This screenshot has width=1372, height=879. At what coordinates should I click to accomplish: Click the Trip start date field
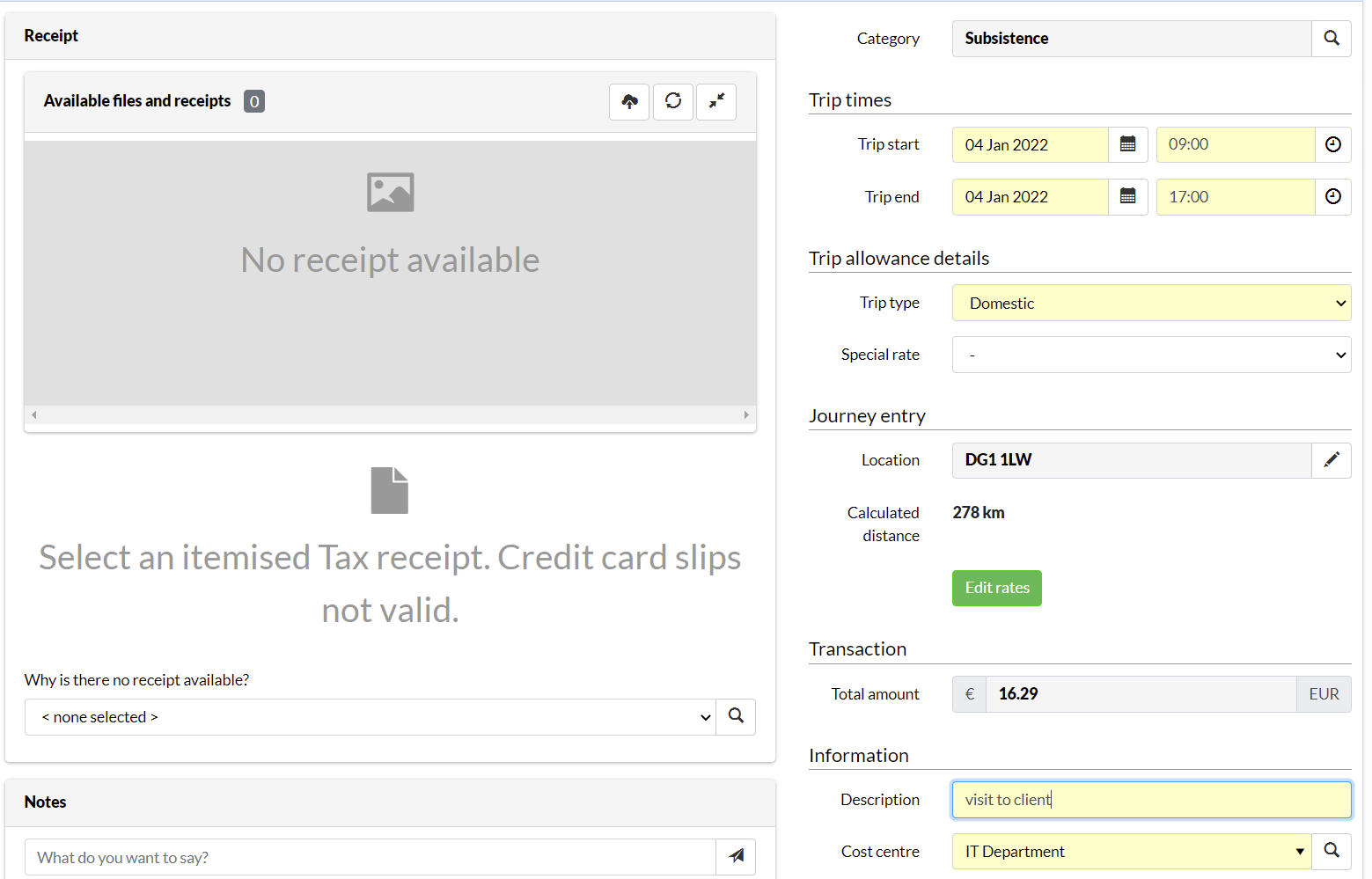1030,144
